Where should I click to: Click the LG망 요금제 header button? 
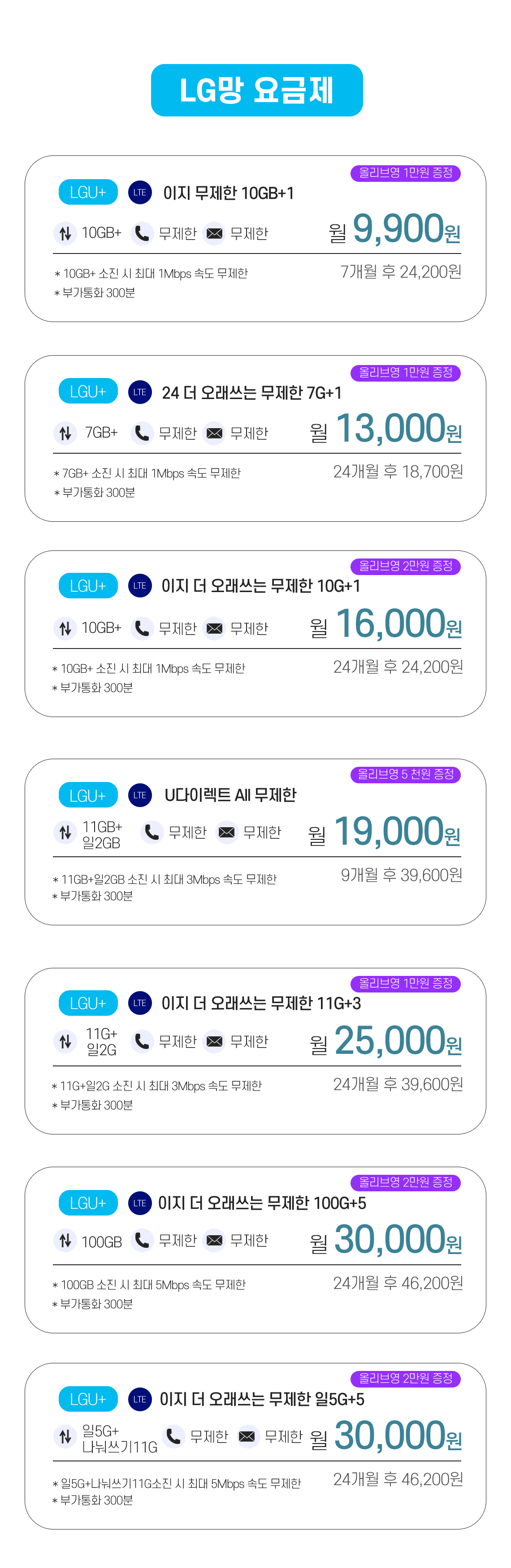click(256, 90)
